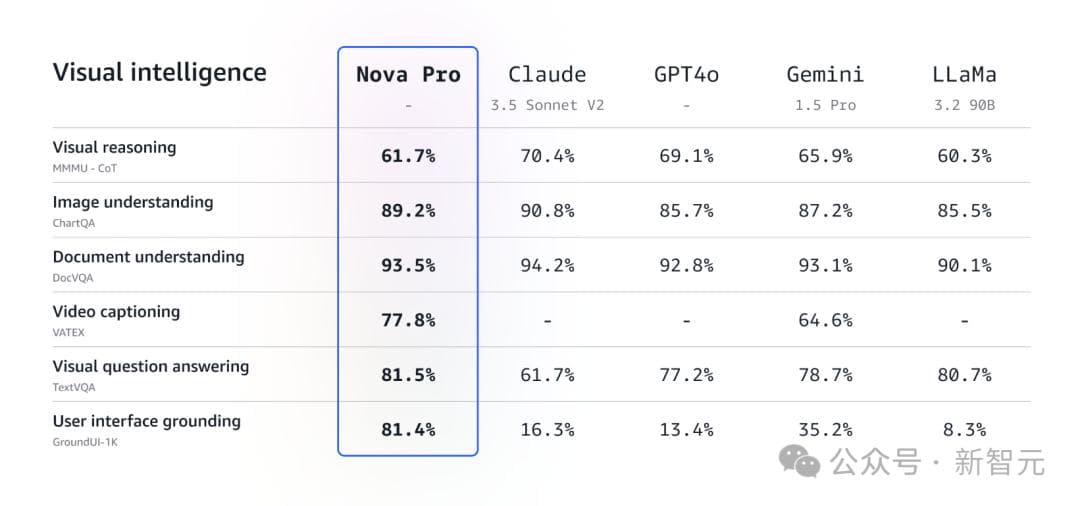The height and width of the screenshot is (506, 1080).
Task: Select the Visual reasoning row label
Action: pyautogui.click(x=114, y=147)
